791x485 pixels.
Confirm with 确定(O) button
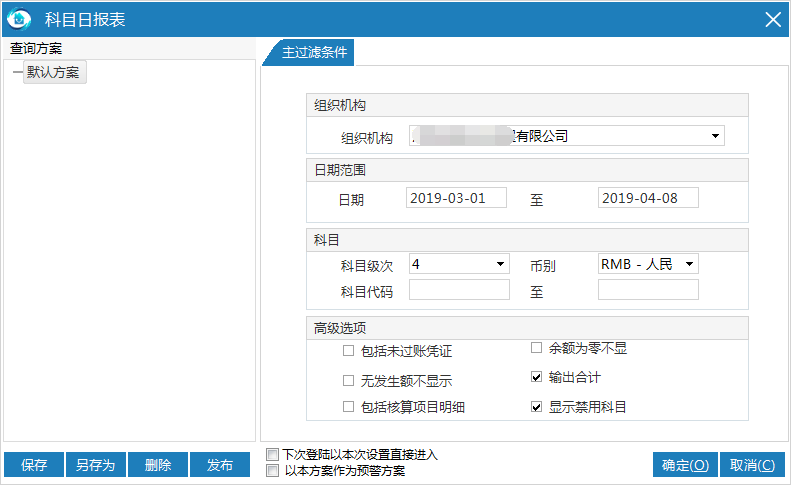[x=685, y=465]
